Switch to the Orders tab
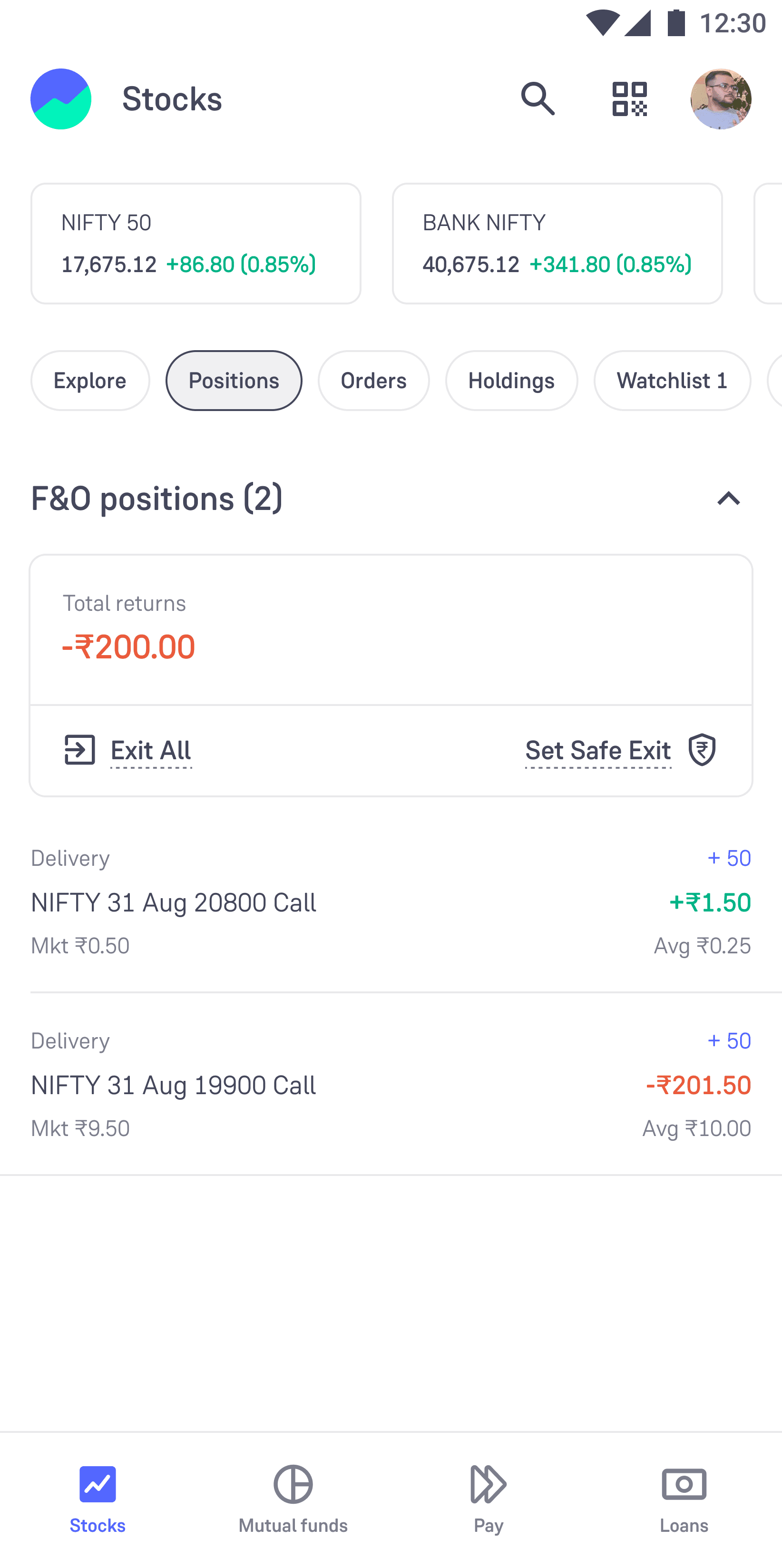Screen dimensions: 782x1568 (x=374, y=381)
